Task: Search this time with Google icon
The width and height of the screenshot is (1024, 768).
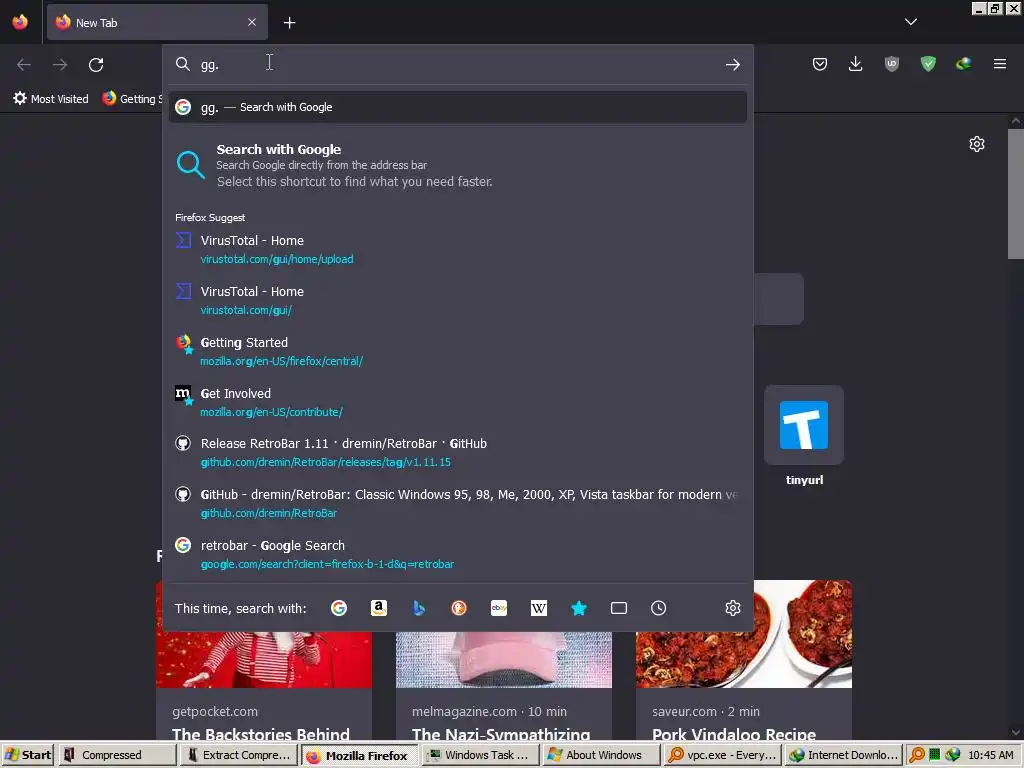Action: point(339,608)
